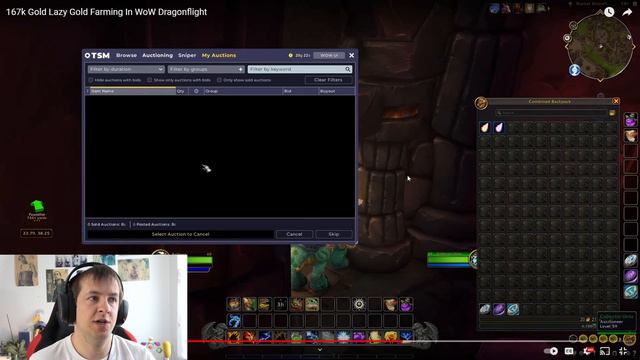Open the Filter by groups dropdown

pos(206,69)
